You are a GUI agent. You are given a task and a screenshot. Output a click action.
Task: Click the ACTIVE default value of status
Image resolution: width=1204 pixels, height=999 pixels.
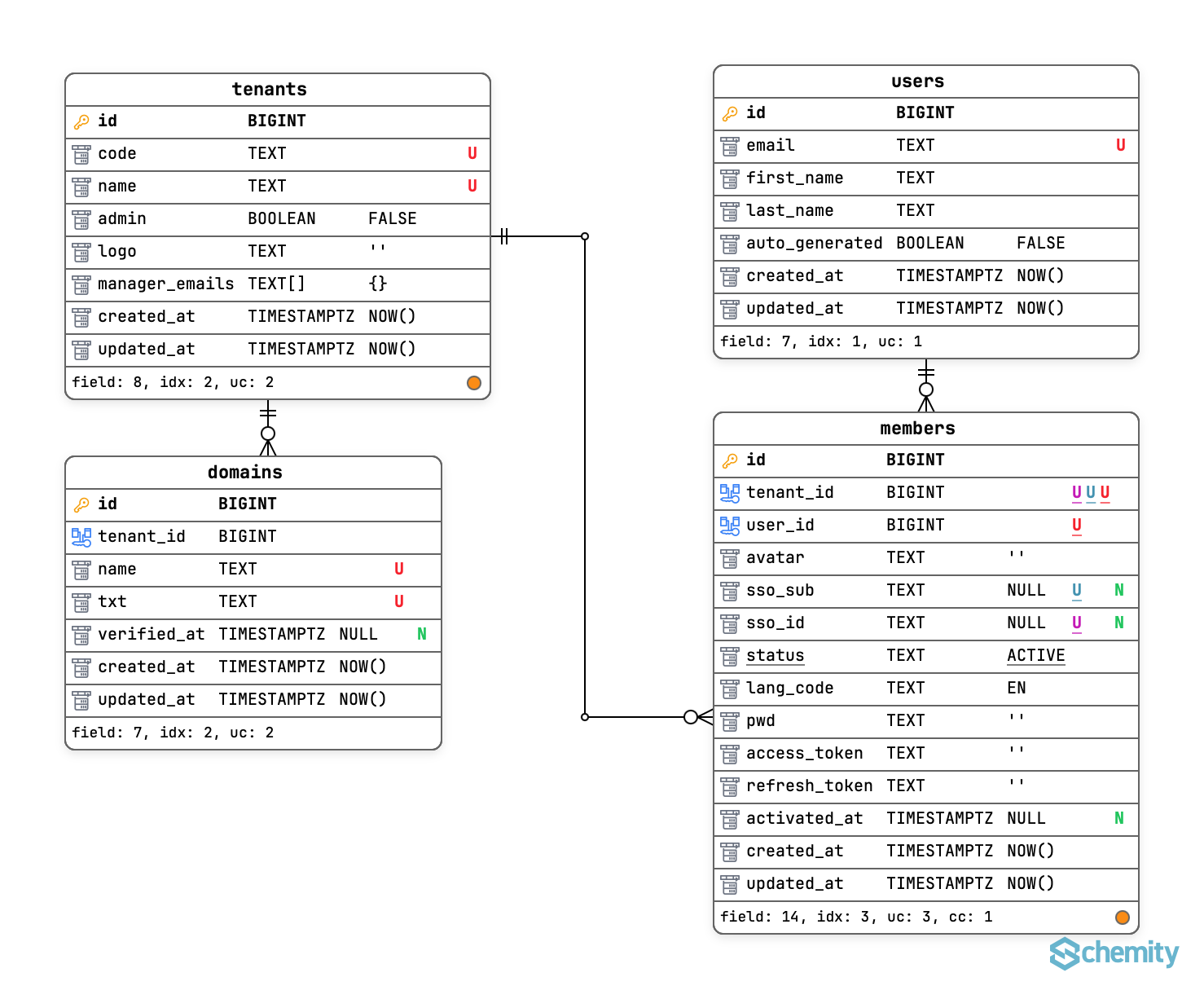click(1036, 656)
